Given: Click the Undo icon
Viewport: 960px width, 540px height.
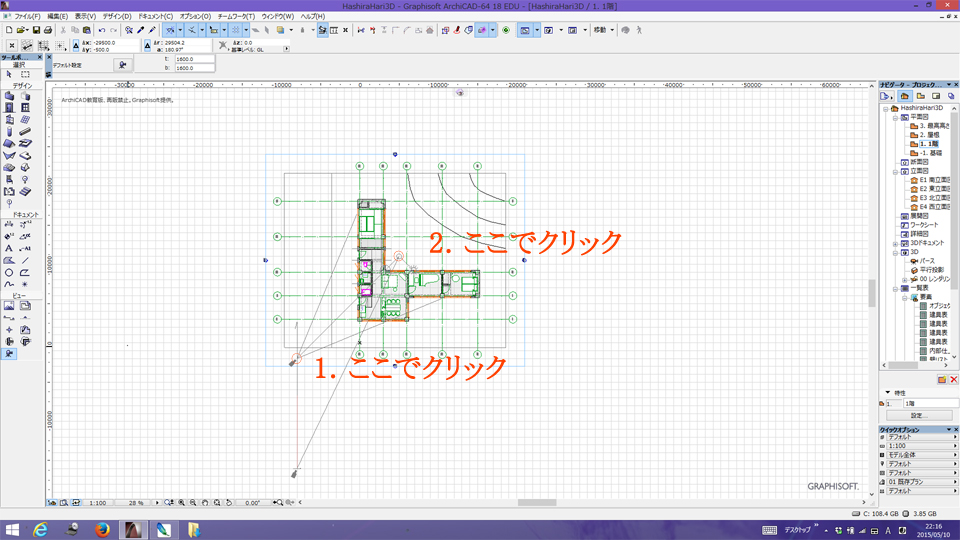Looking at the screenshot, I should 102,30.
